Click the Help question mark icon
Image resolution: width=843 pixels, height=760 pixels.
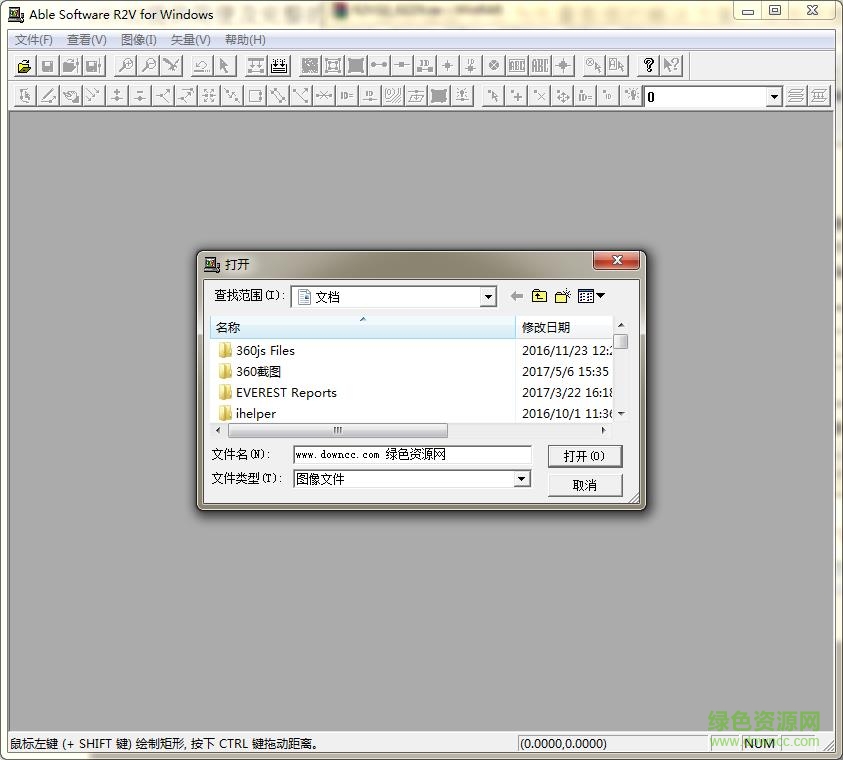pos(650,65)
